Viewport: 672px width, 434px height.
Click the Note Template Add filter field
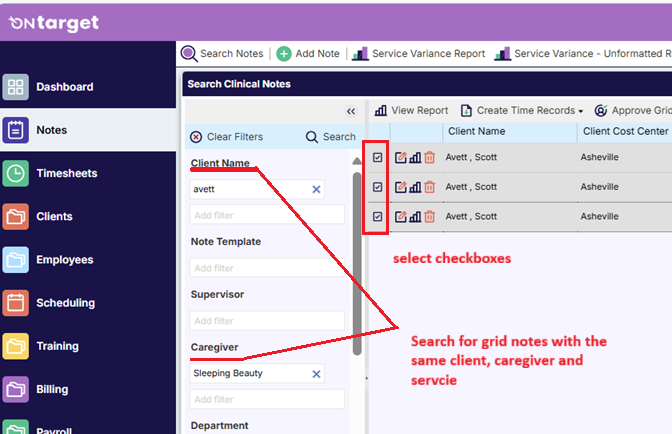coord(267,268)
